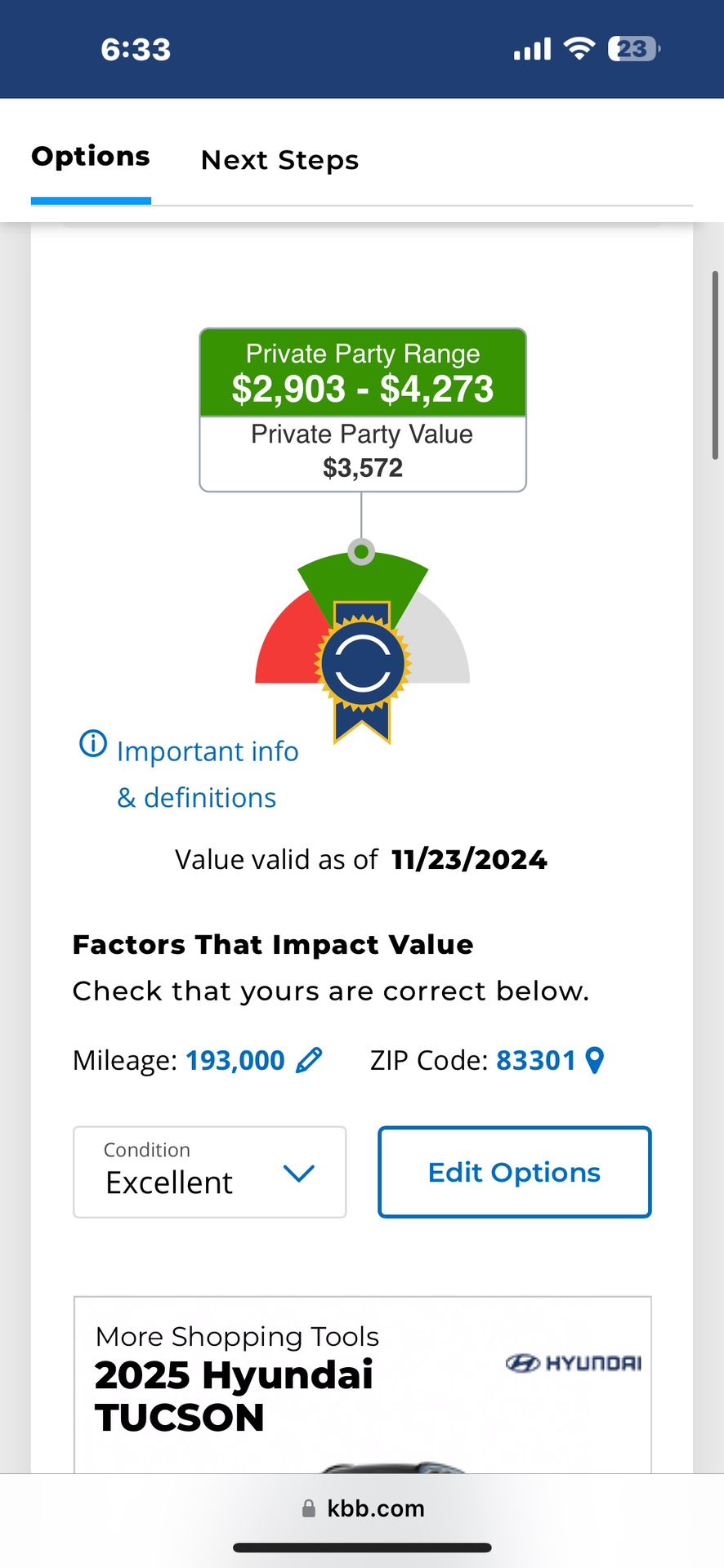Tap the lock icon beside kbb.com
The width and height of the screenshot is (724, 1568).
309,1508
